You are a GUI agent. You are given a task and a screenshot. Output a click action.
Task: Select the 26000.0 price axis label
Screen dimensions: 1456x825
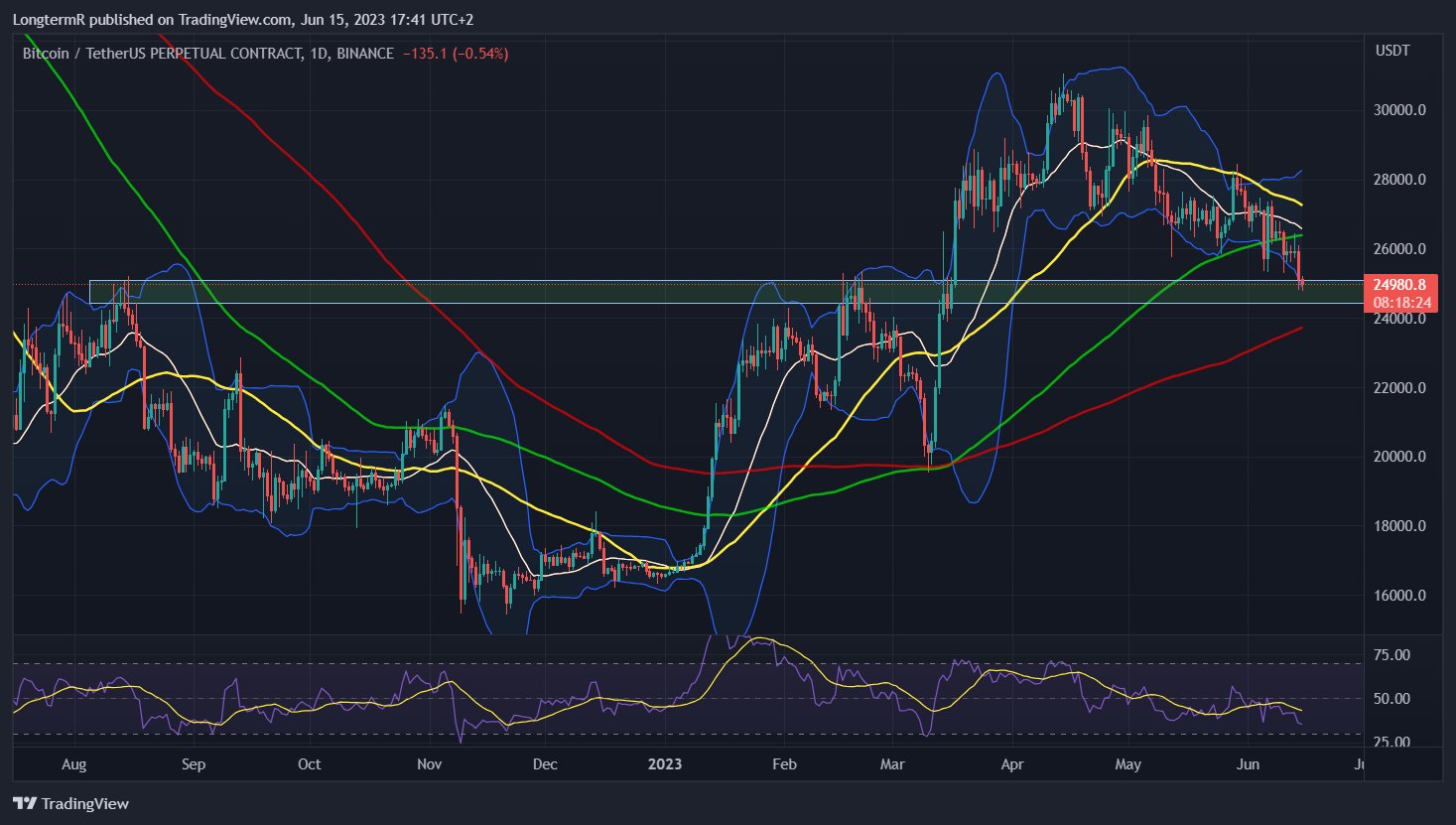pos(1399,249)
